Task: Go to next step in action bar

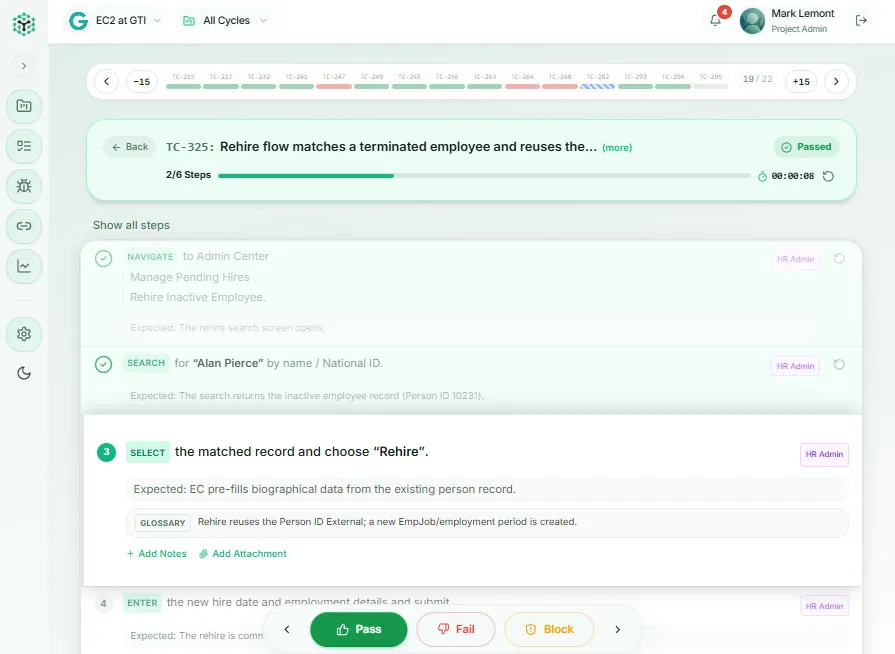Action: (618, 629)
